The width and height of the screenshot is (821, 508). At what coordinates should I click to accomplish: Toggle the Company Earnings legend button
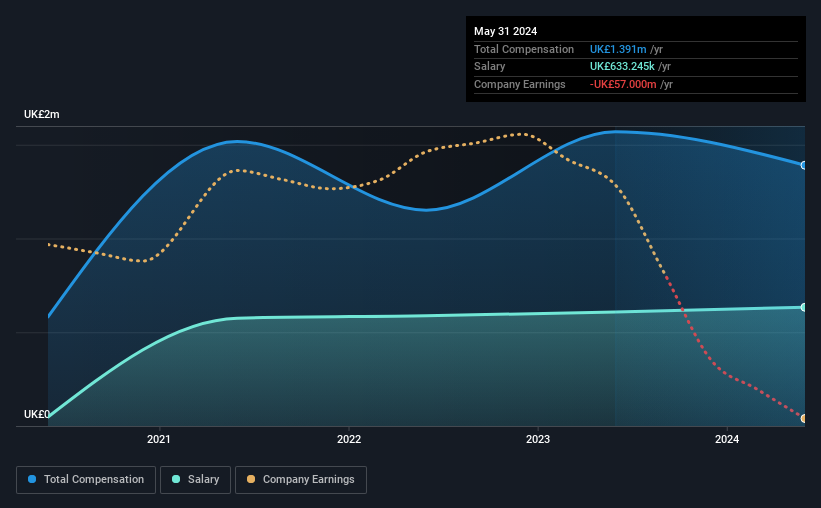click(x=301, y=480)
